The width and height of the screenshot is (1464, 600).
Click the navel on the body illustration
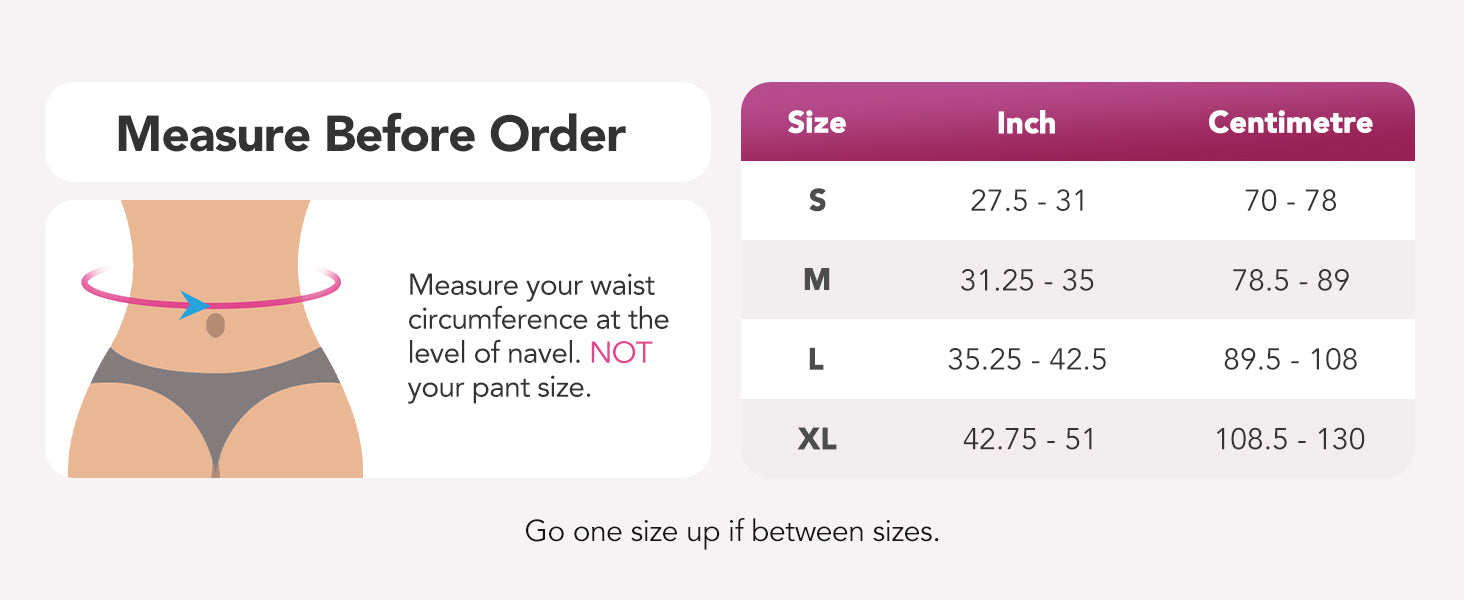pyautogui.click(x=215, y=325)
